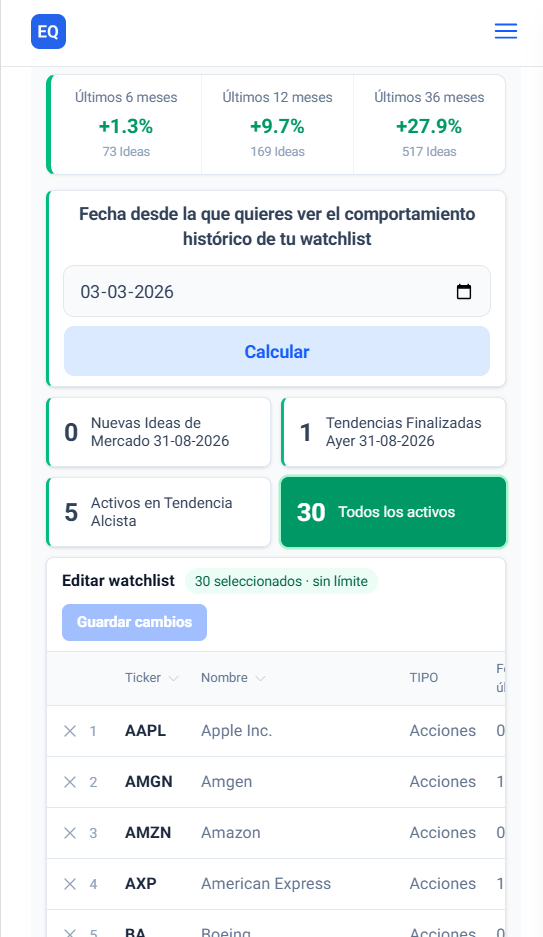Open Últimos 12 meses performance card
The height and width of the screenshot is (937, 543).
point(277,124)
